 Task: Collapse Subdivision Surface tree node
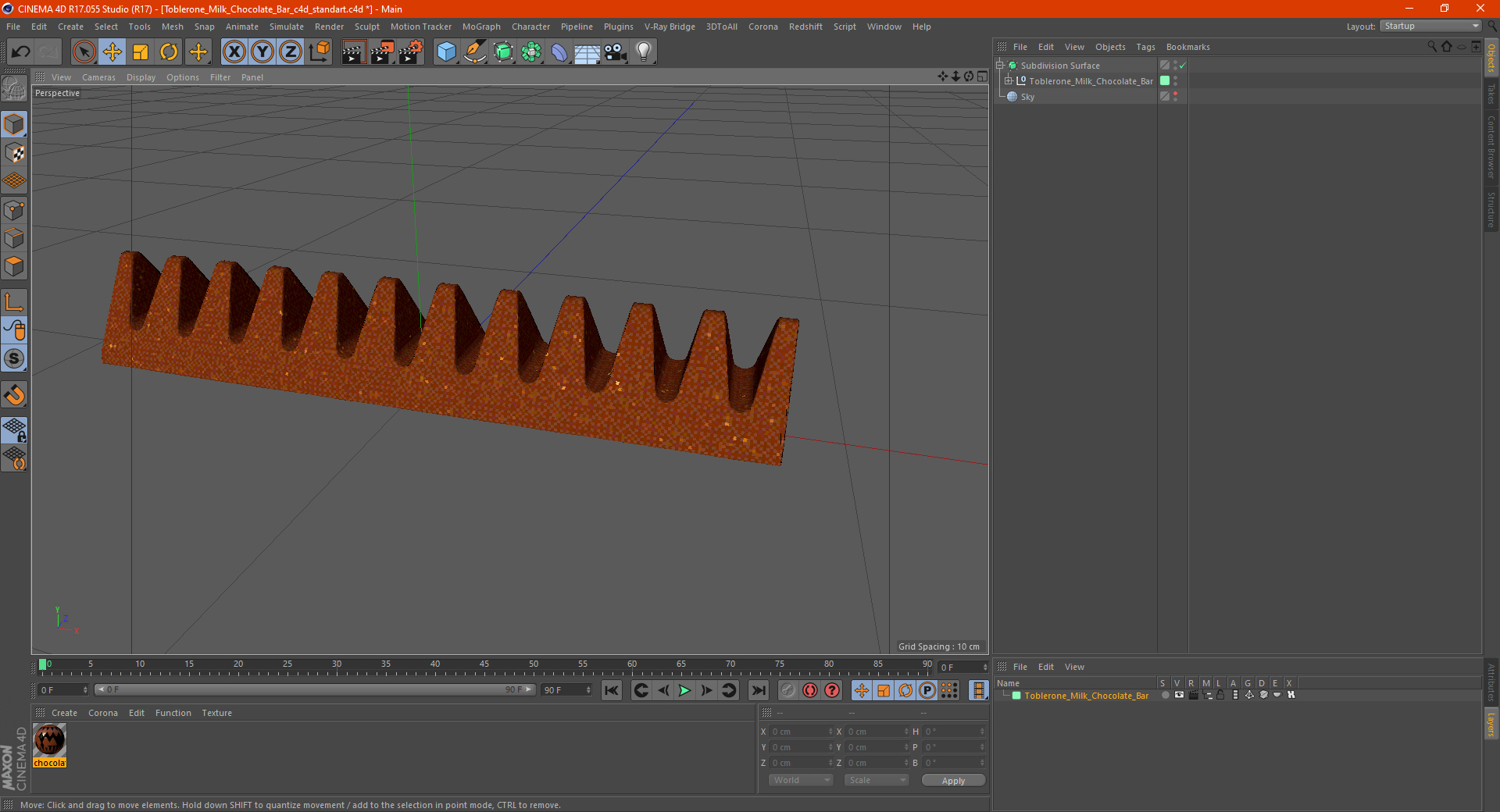[999, 66]
